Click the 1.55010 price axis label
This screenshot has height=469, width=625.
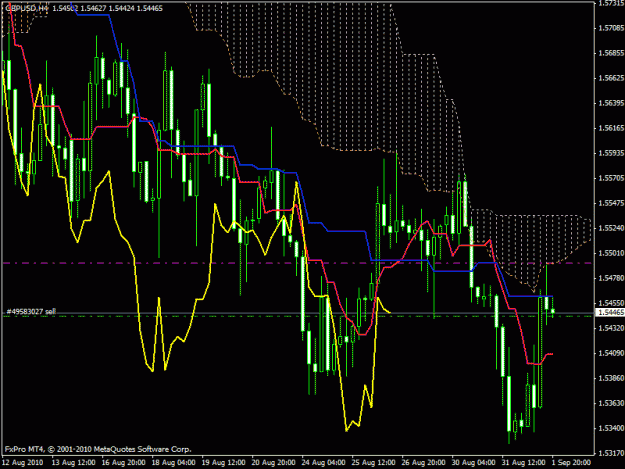(611, 253)
